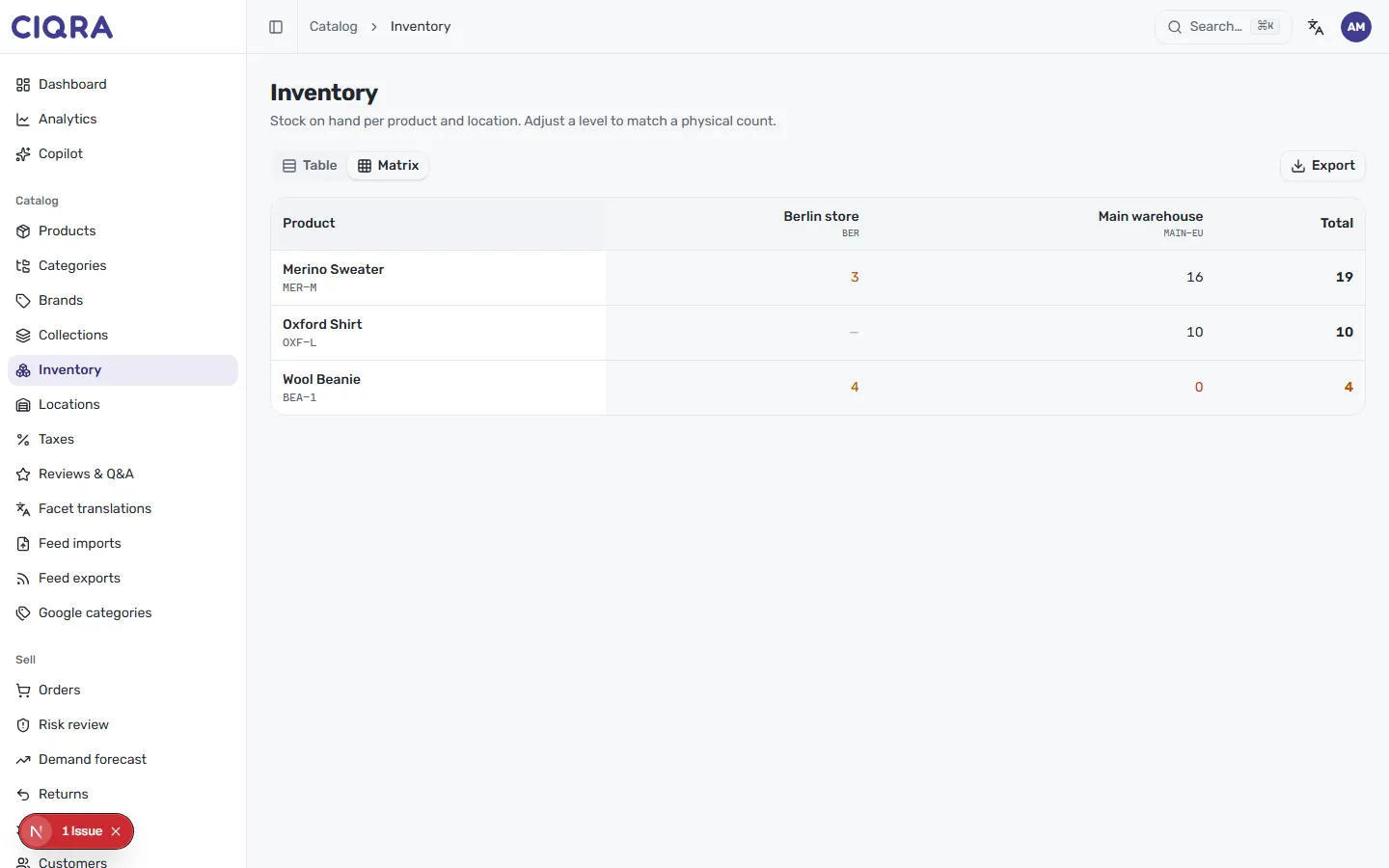The image size is (1389, 868).
Task: Click the search magnifier icon
Action: (x=1174, y=27)
